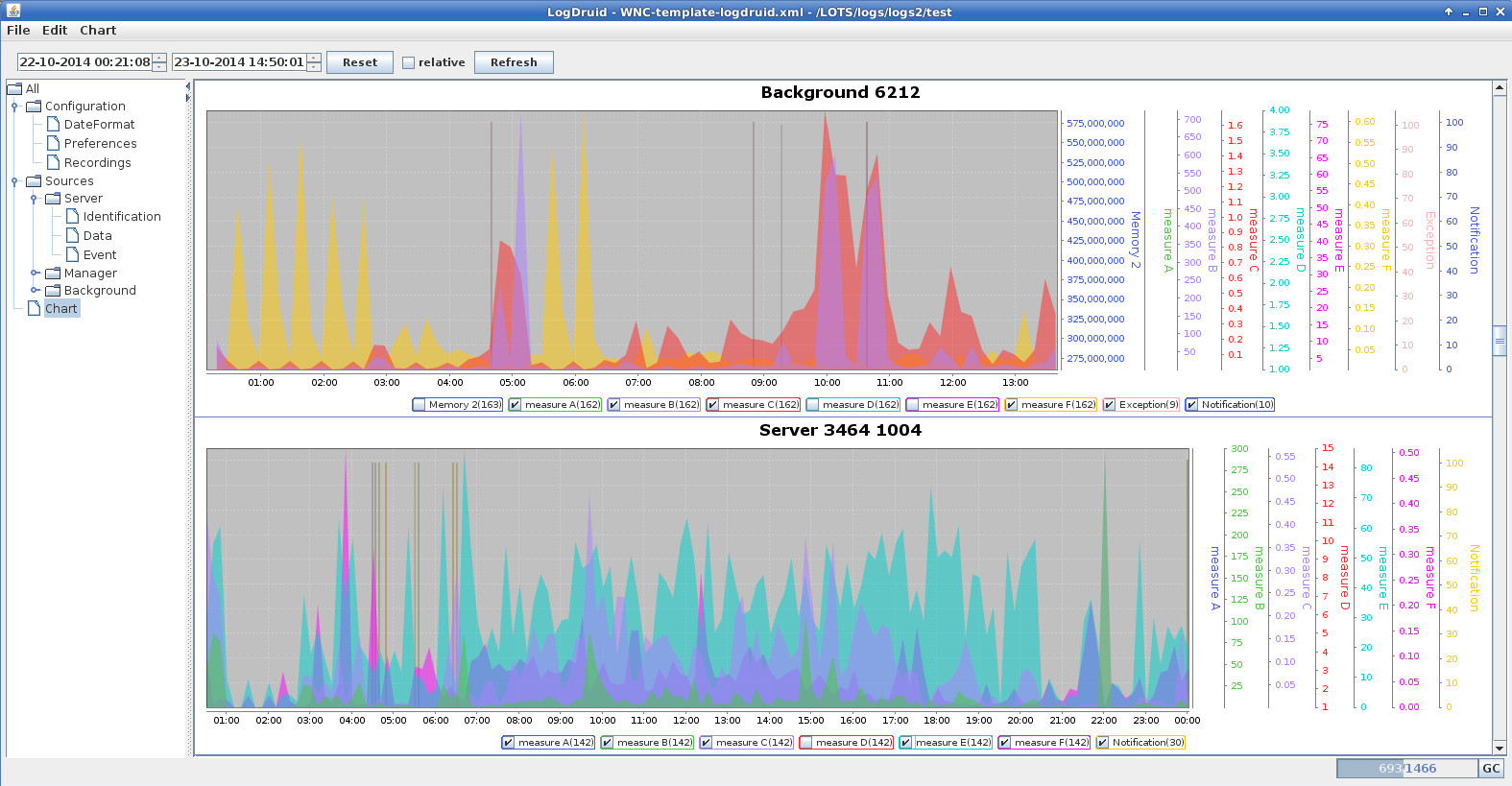The height and width of the screenshot is (786, 1512).
Task: Toggle measure B(162) series checkbox
Action: click(614, 405)
